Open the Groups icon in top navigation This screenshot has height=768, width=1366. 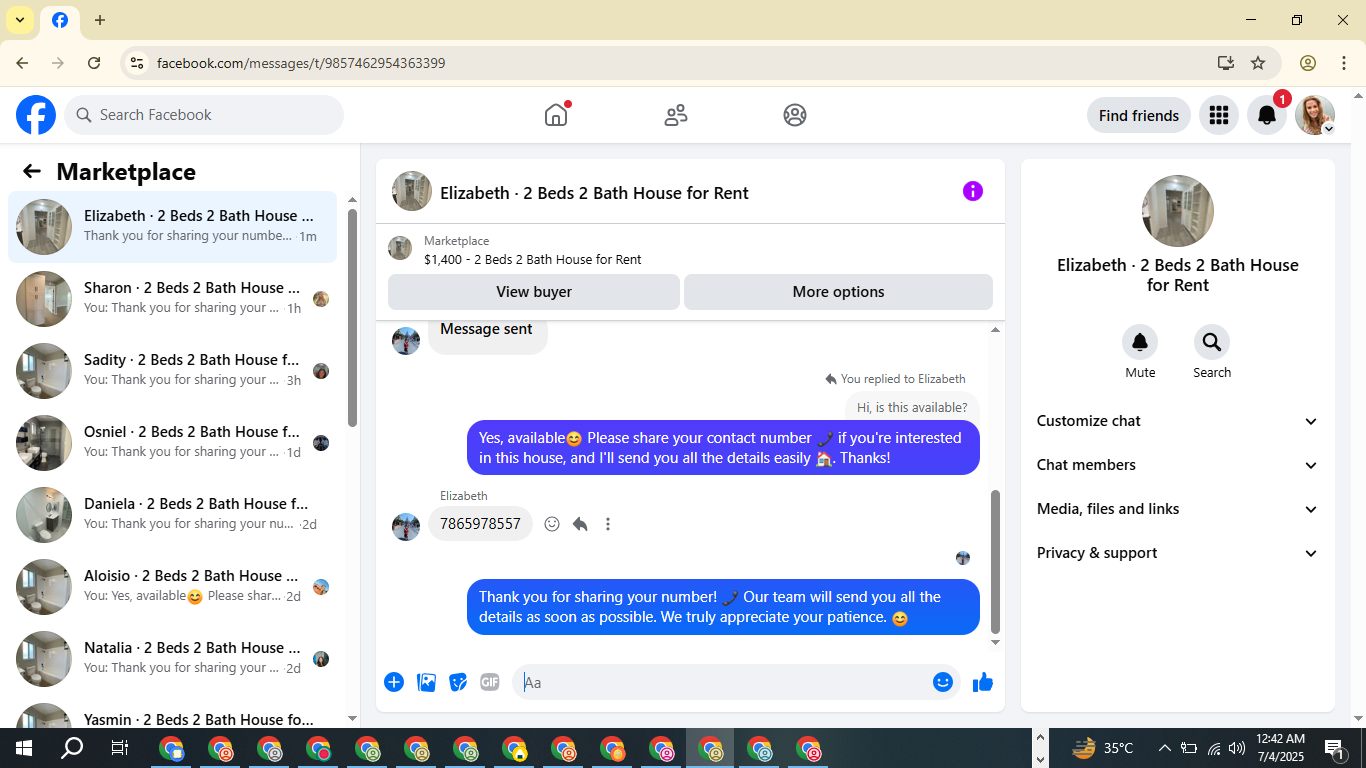(x=795, y=115)
